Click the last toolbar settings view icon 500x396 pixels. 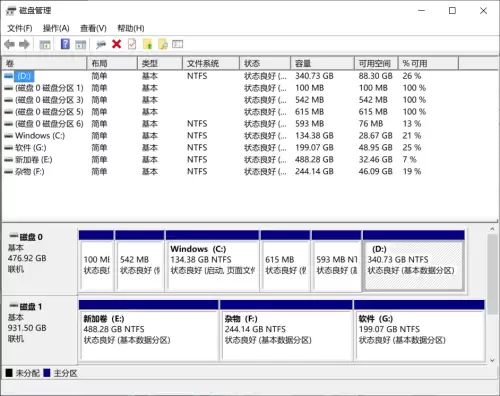[x=177, y=44]
